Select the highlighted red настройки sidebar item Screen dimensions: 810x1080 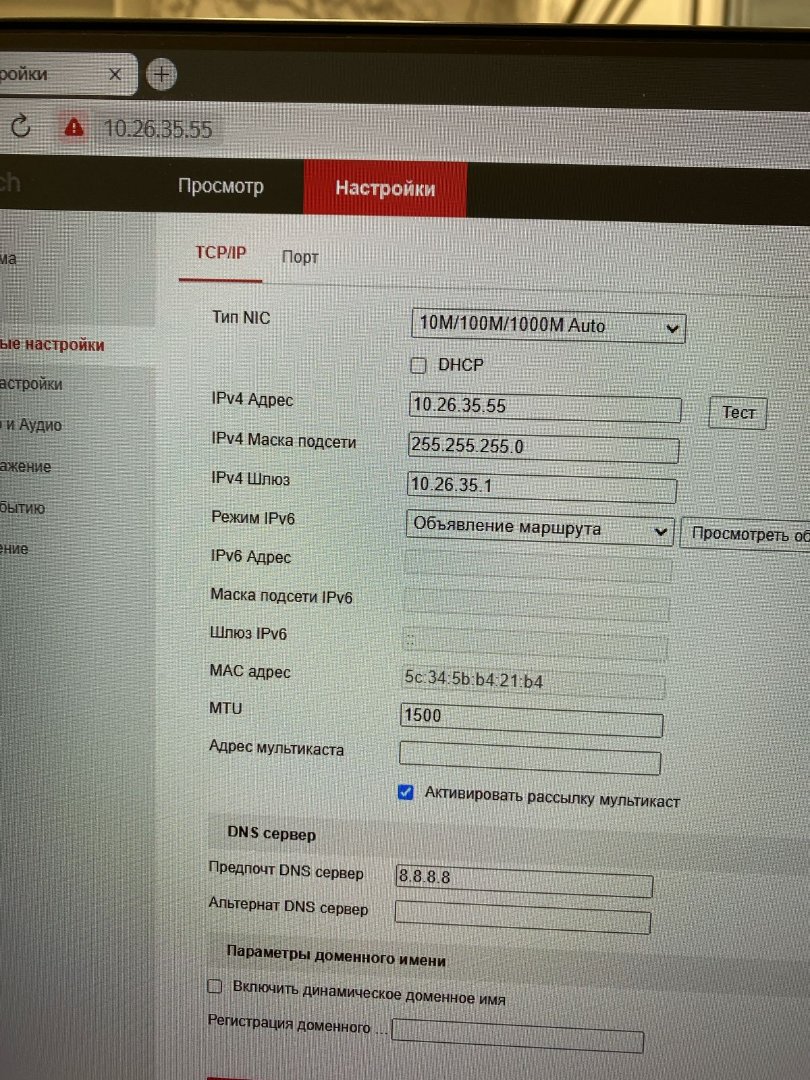pyautogui.click(x=52, y=344)
